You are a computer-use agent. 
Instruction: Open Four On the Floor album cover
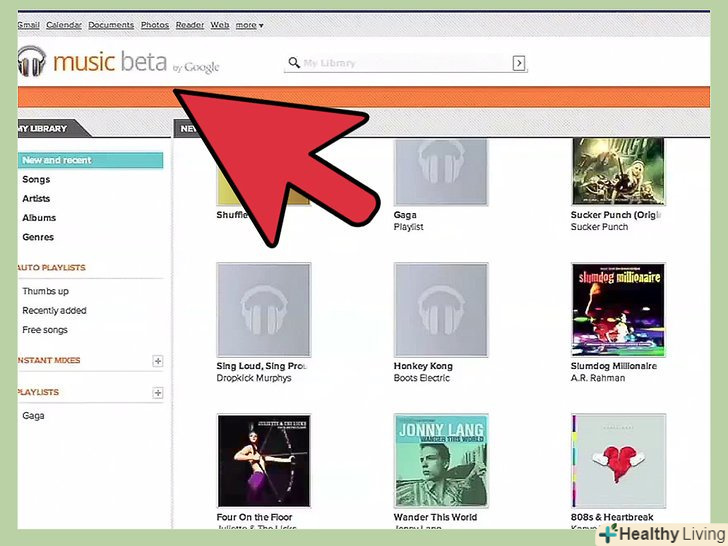click(264, 461)
